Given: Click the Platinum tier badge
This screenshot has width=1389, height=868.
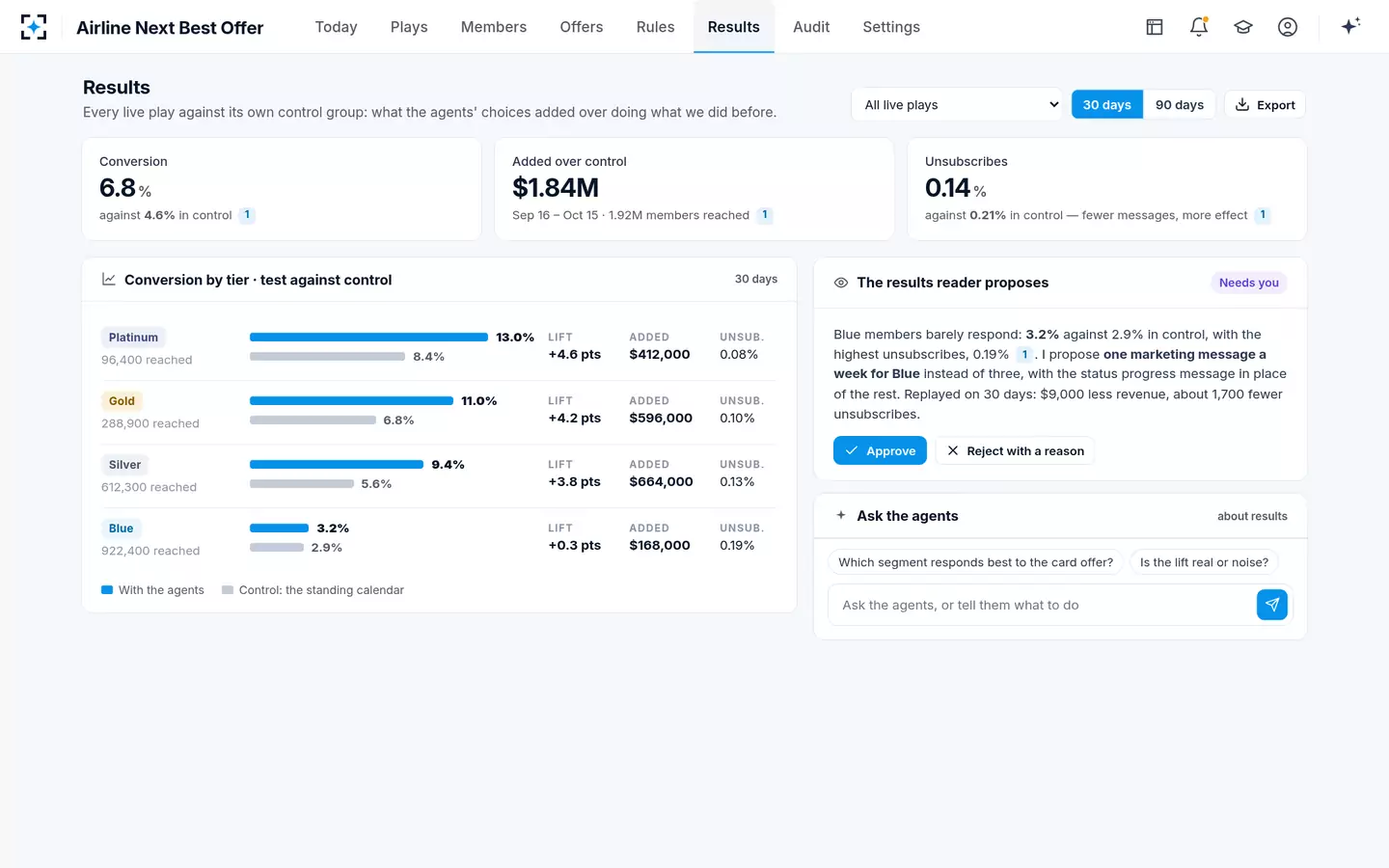Looking at the screenshot, I should [133, 338].
